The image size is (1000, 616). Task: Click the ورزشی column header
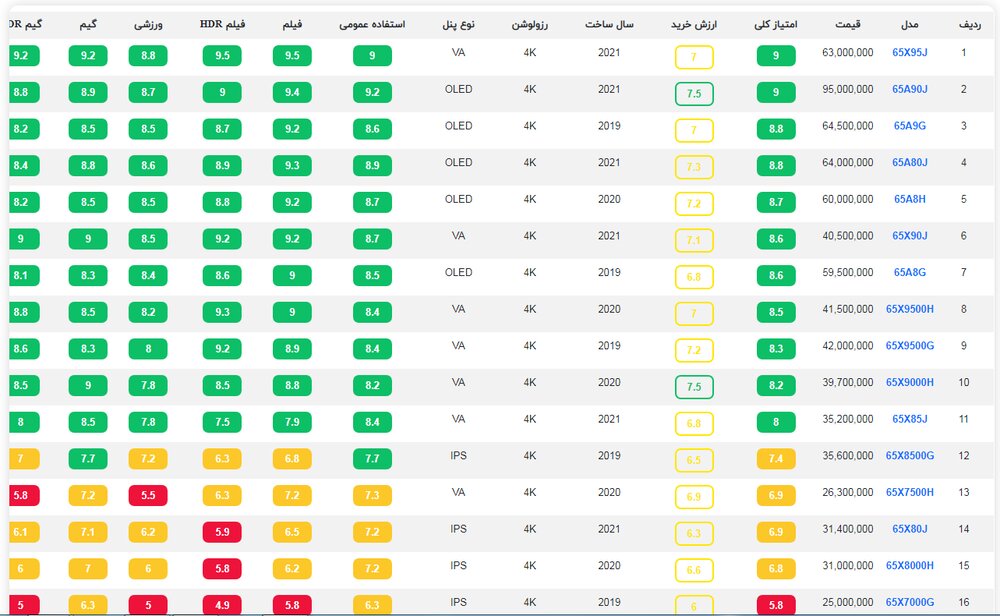[x=148, y=23]
